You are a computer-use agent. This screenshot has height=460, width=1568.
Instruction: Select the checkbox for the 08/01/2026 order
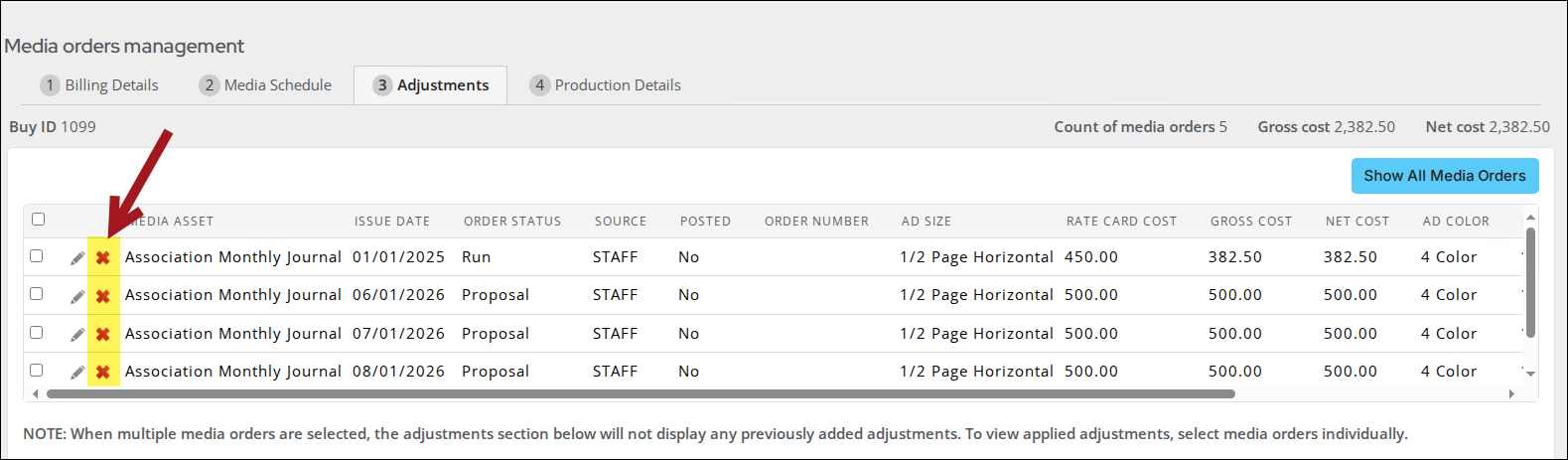point(37,370)
